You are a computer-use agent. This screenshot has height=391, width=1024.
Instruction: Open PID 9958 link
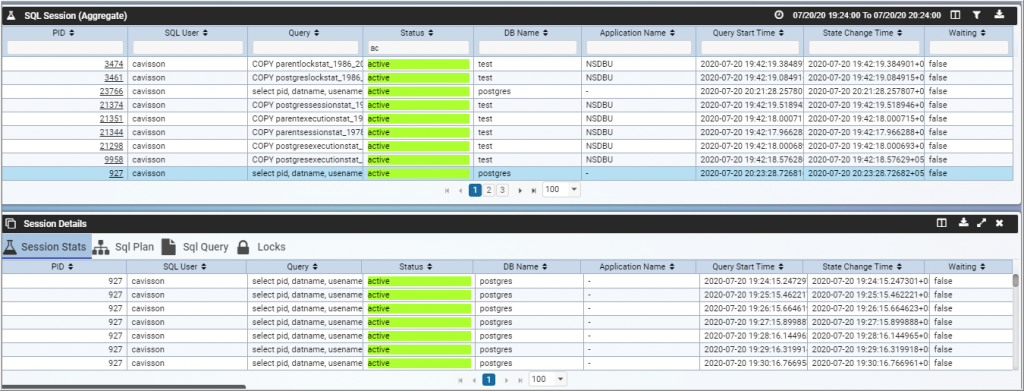[x=114, y=160]
